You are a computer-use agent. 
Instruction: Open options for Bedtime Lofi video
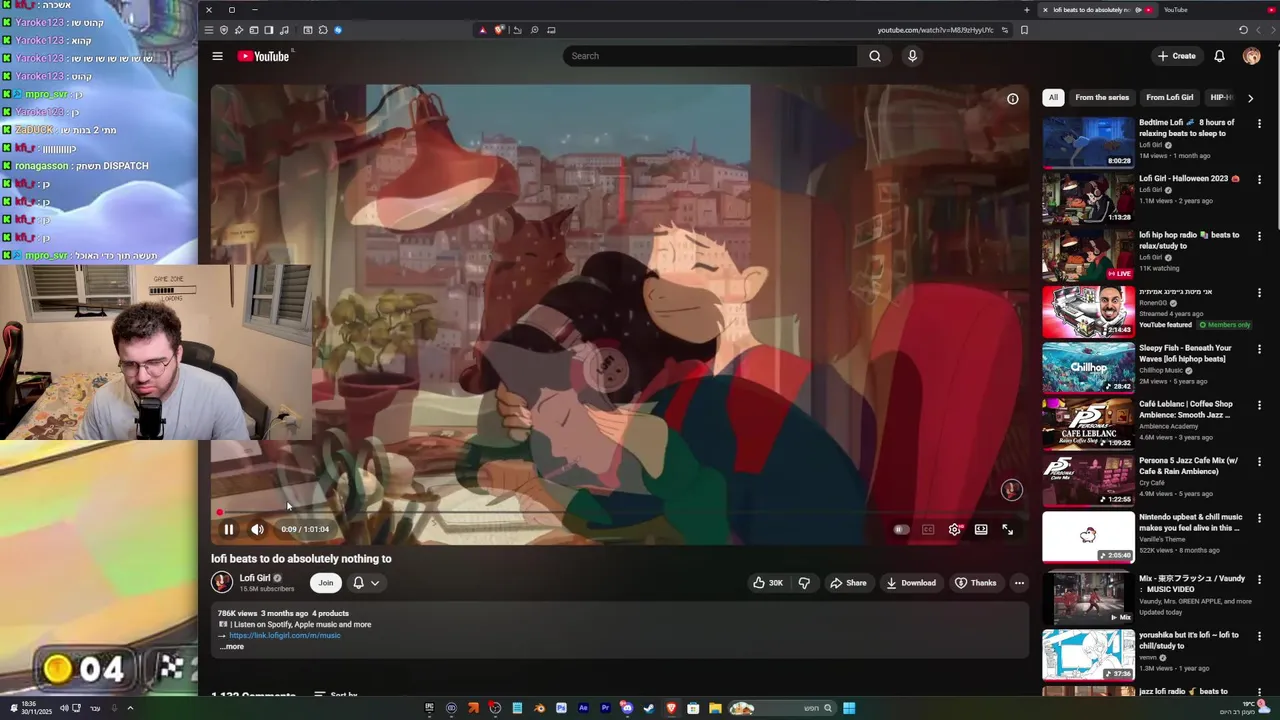tap(1259, 124)
